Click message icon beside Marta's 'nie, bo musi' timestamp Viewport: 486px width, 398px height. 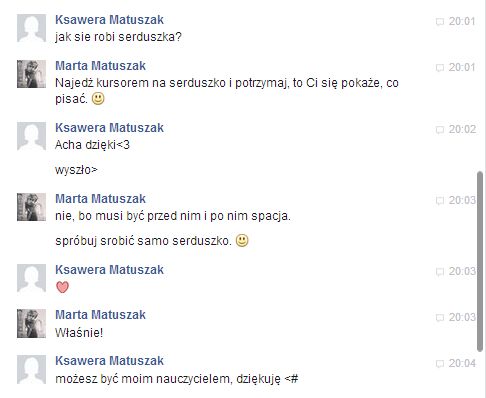[x=440, y=201]
